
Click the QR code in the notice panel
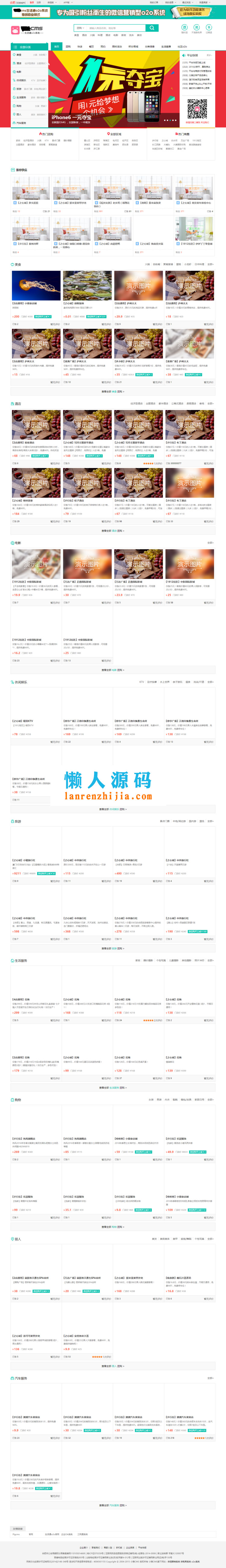pos(197,109)
